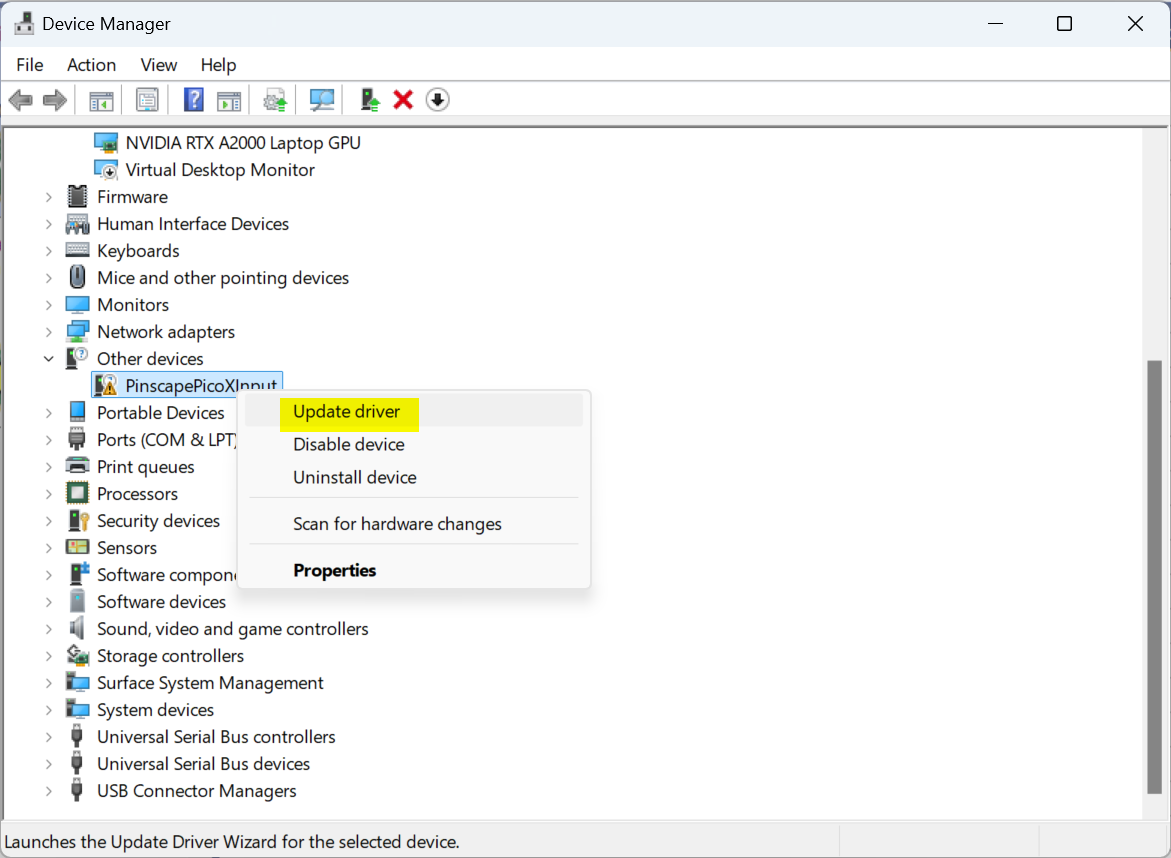Click the Monitors category icon

click(78, 305)
